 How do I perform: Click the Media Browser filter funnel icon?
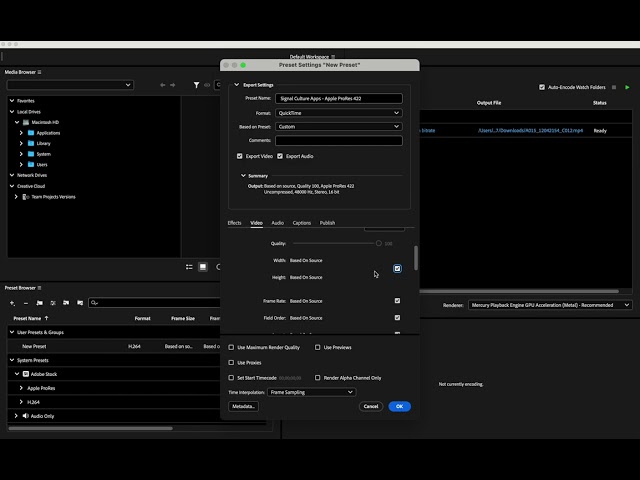196,85
